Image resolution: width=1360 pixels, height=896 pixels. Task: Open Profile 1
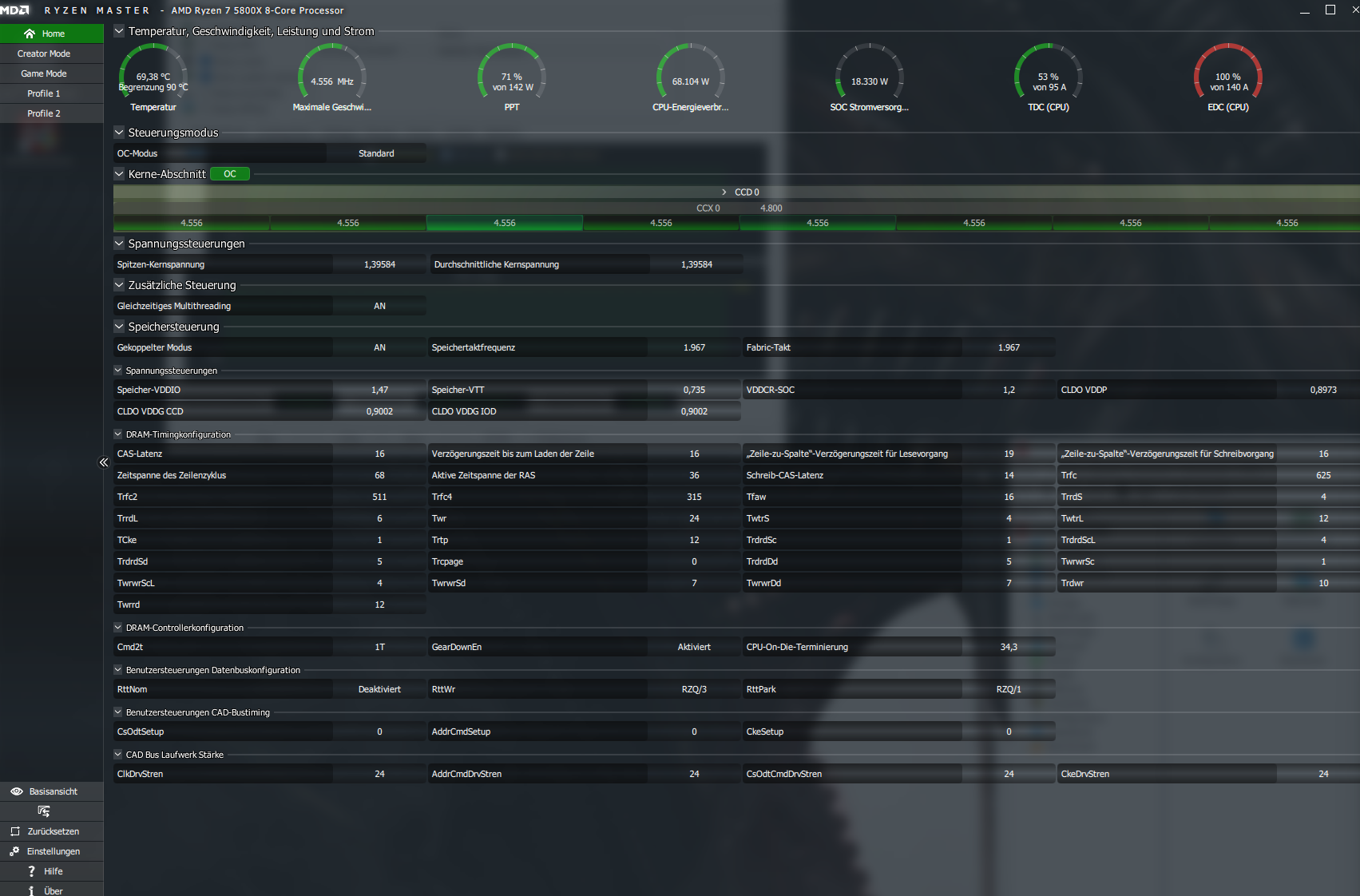[52, 93]
